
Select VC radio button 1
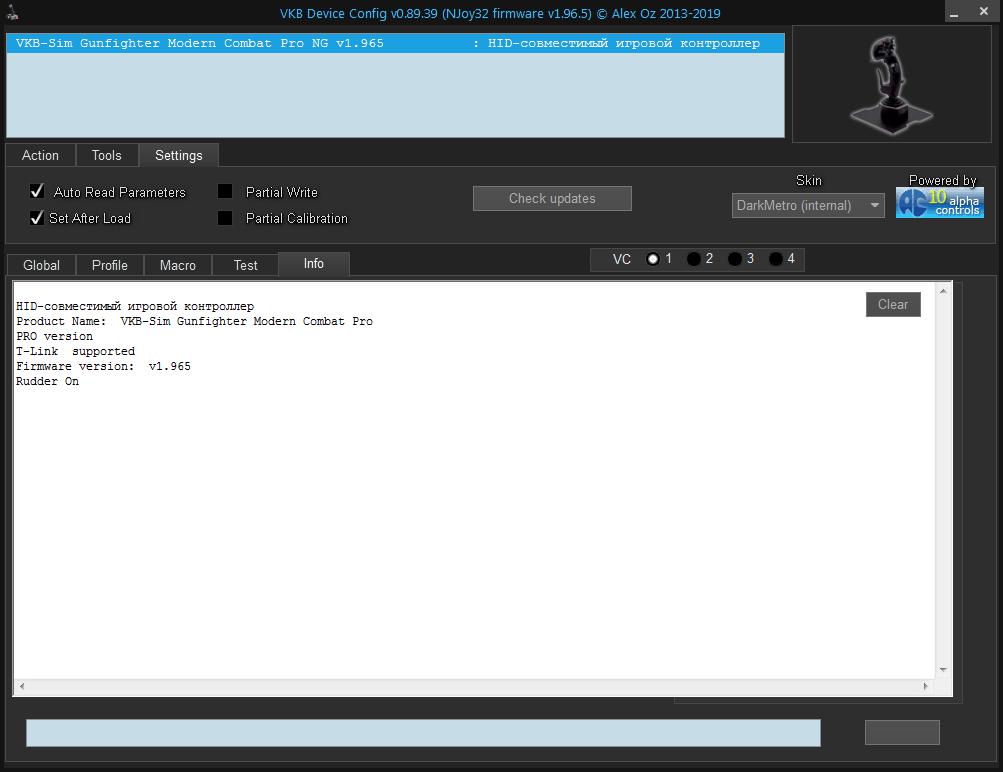(x=652, y=259)
